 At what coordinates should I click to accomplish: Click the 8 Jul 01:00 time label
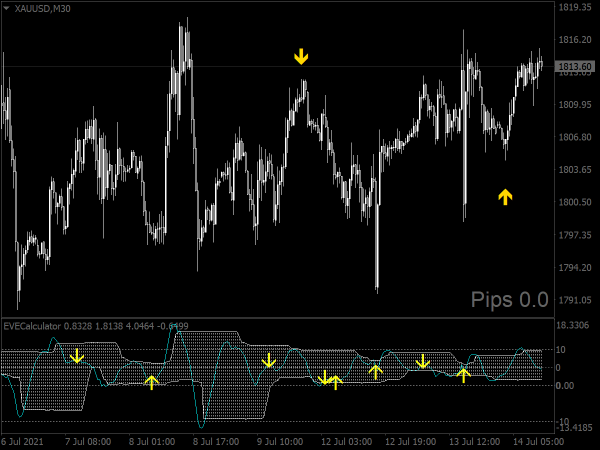152,442
